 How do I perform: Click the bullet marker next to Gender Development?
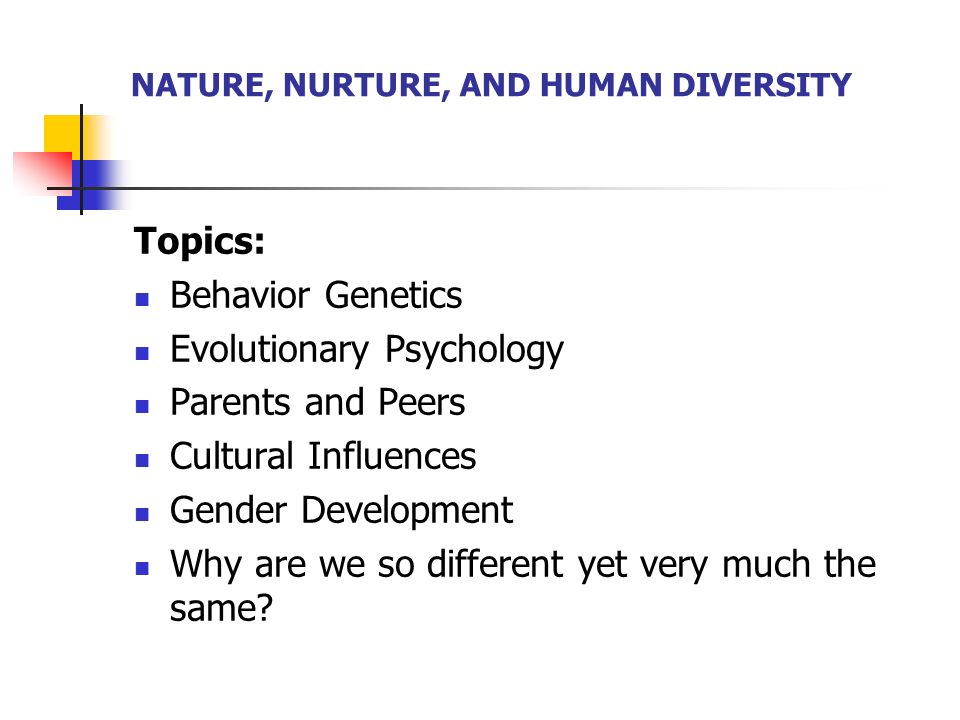[143, 514]
